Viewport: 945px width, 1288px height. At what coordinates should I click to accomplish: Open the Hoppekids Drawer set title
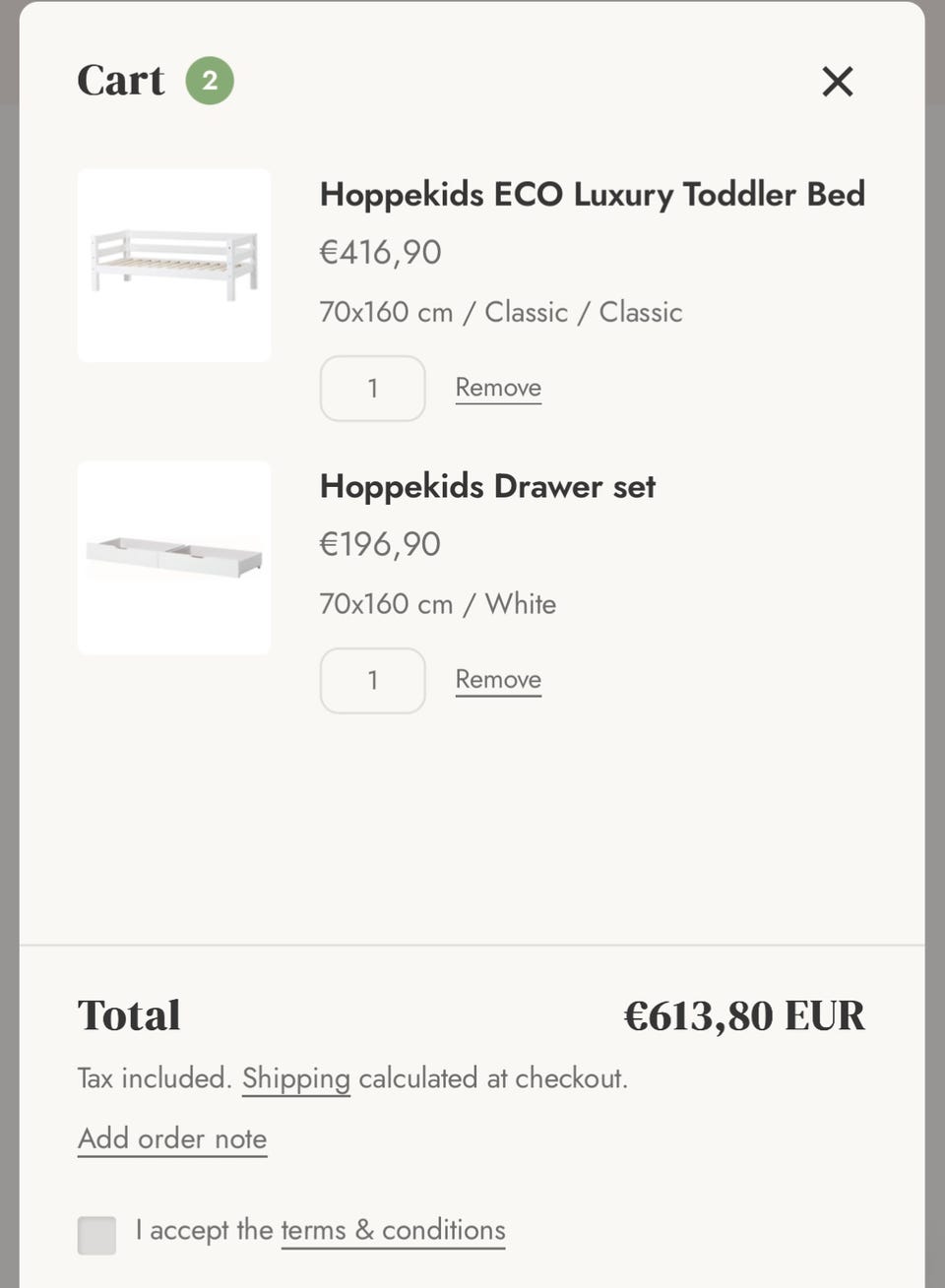pyautogui.click(x=487, y=486)
